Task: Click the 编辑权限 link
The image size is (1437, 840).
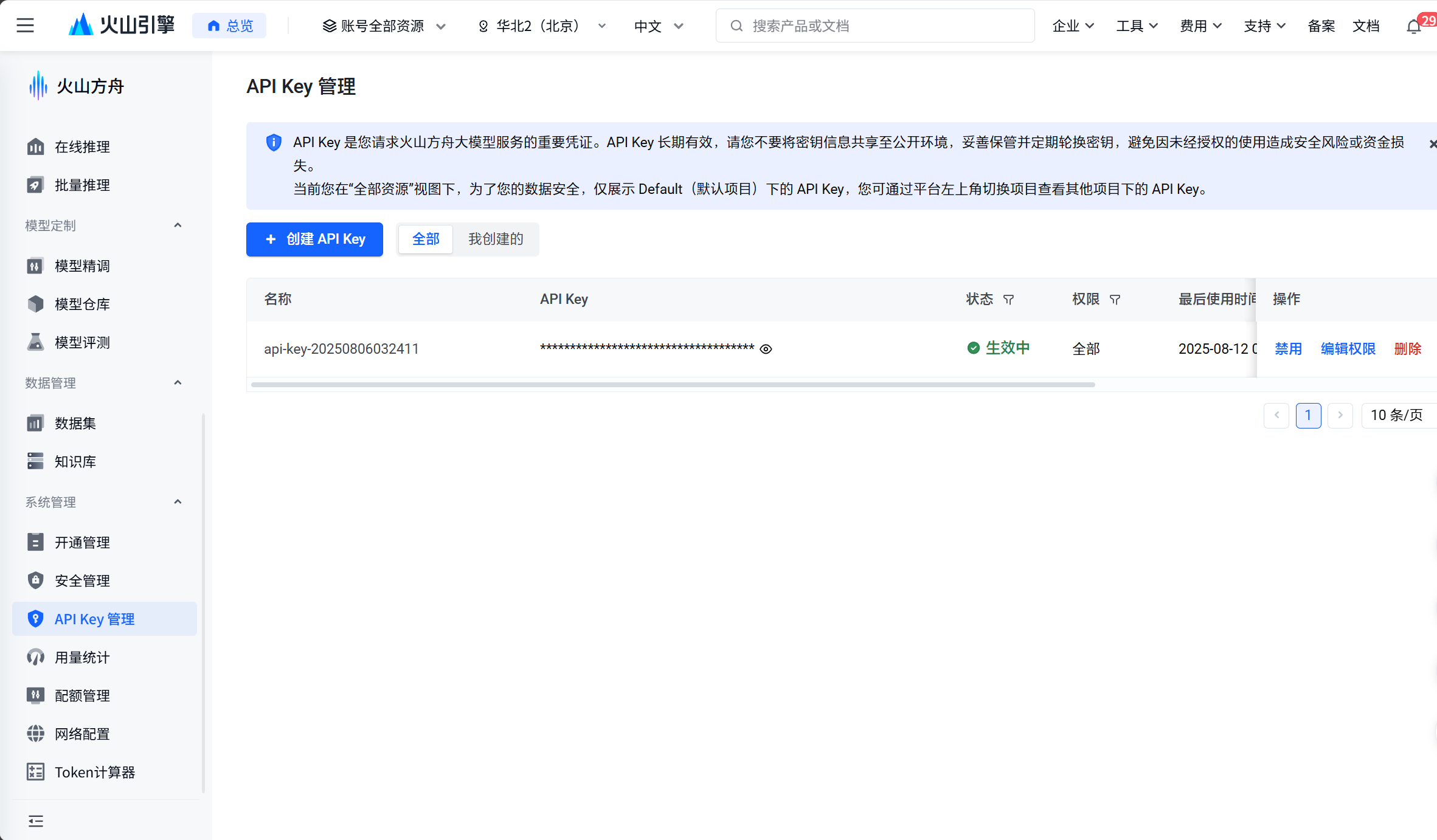Action: click(x=1348, y=349)
